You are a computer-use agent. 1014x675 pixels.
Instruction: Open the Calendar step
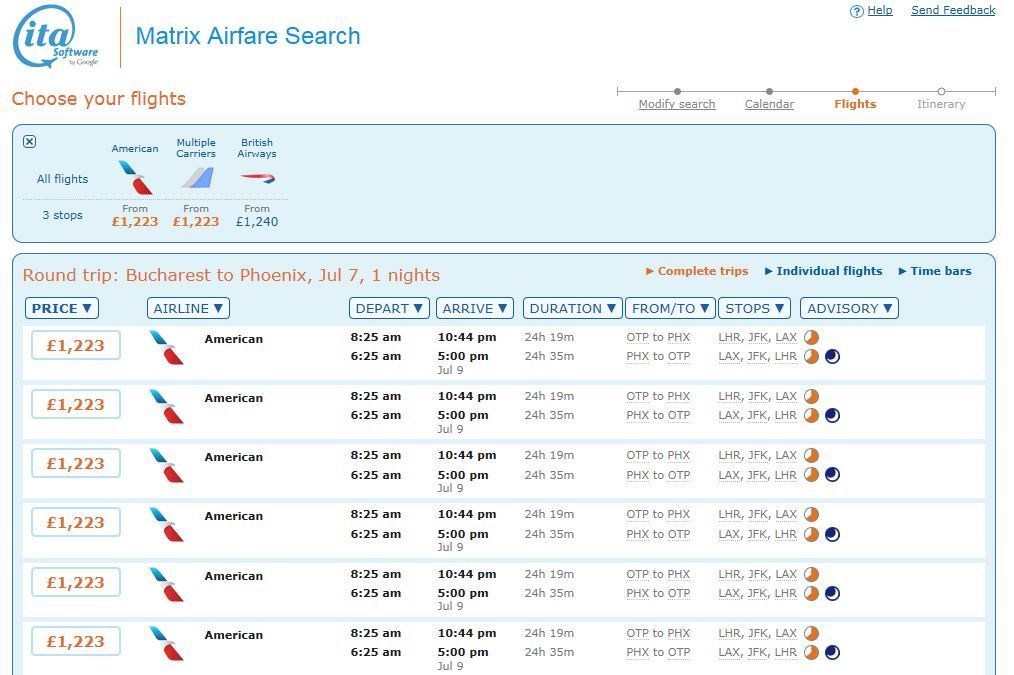pyautogui.click(x=769, y=104)
